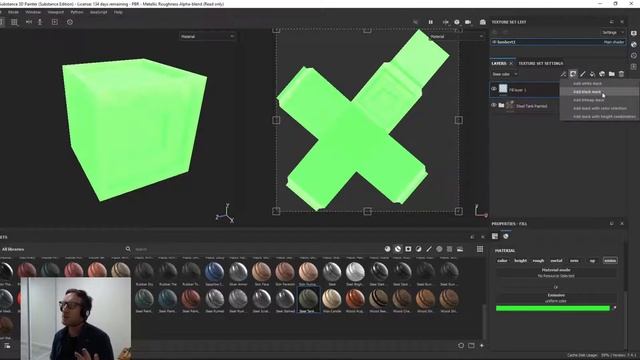Screen dimensions: 640x360
Task: Open Display settings icon on right dock
Action: point(633,33)
